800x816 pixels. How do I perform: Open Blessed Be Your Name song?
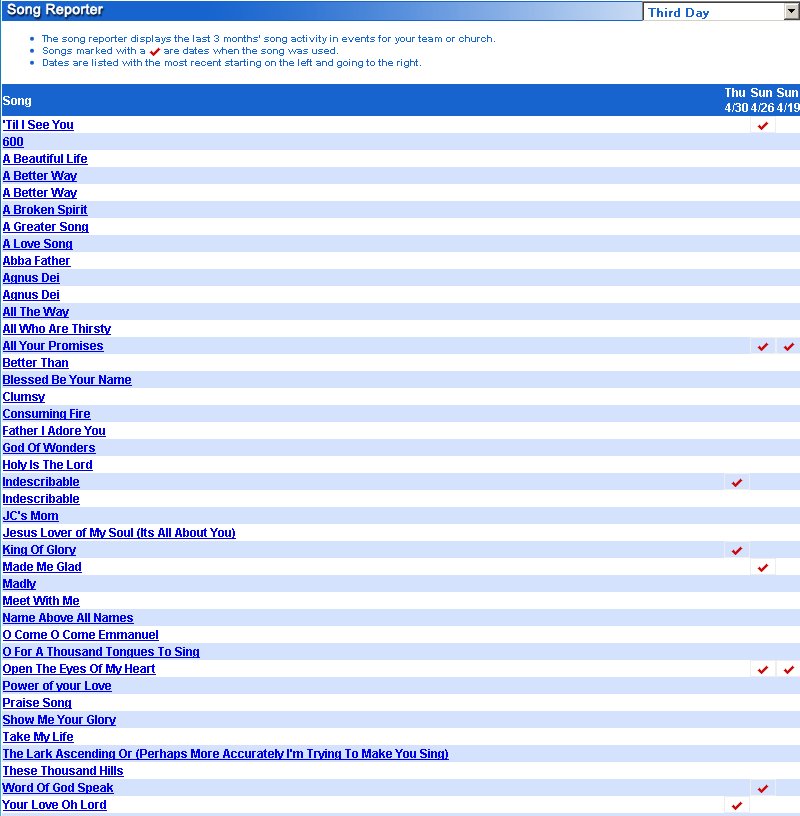[67, 380]
